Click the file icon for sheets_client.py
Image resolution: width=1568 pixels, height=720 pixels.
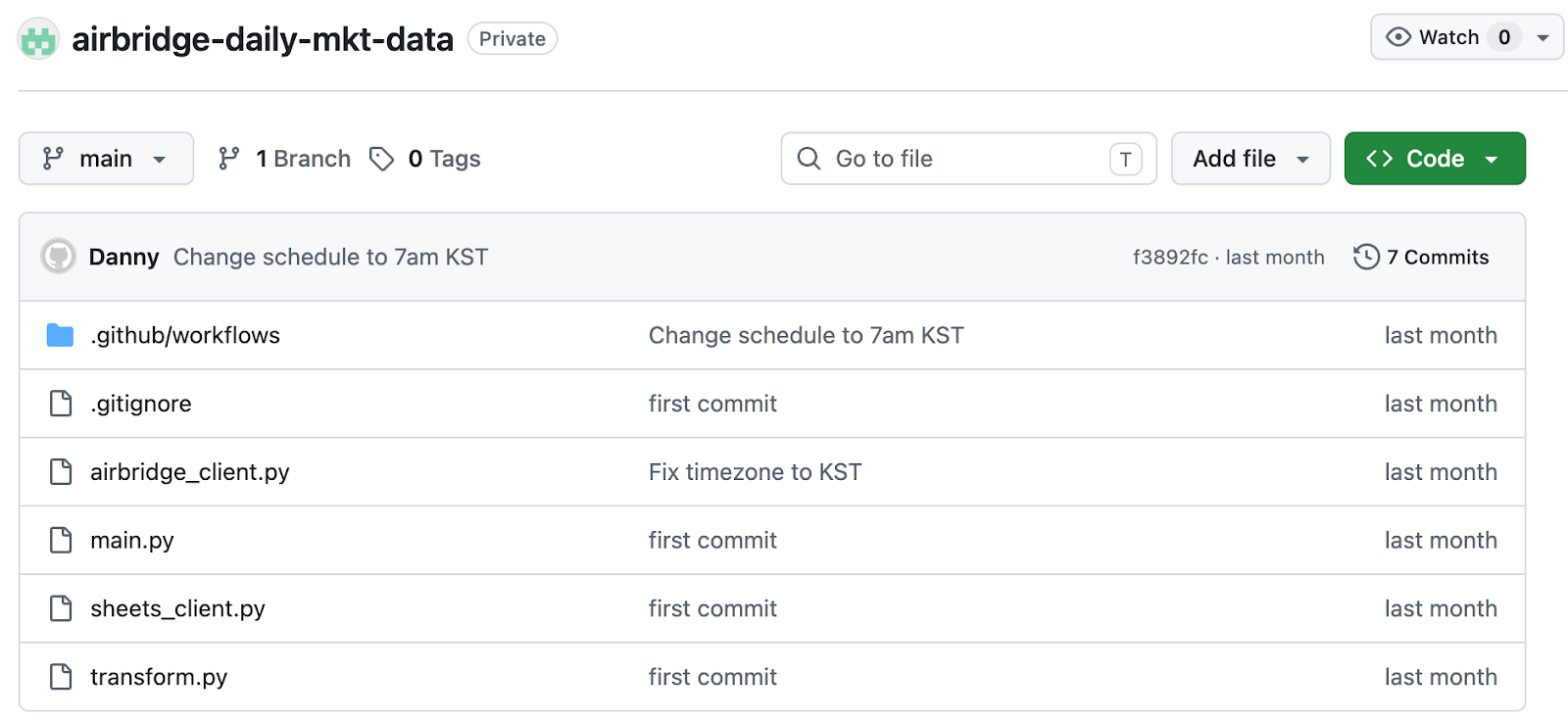(61, 608)
